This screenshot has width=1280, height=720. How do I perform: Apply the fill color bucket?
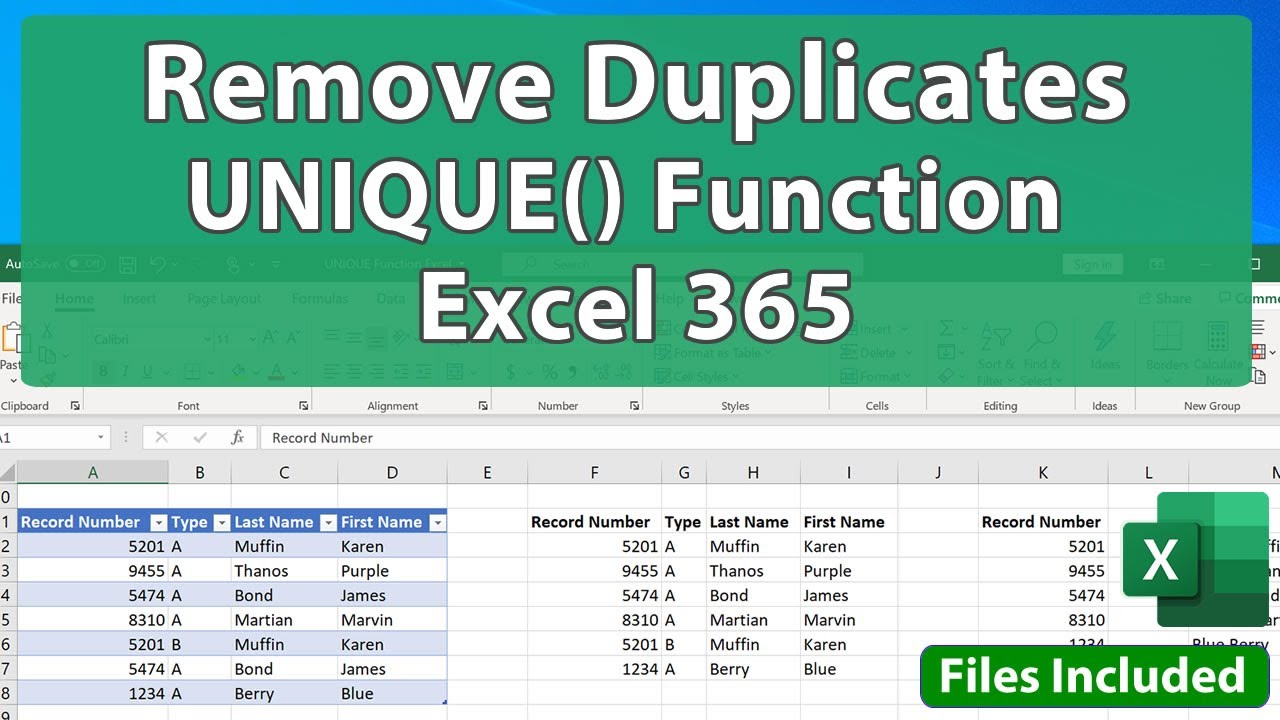click(x=238, y=372)
